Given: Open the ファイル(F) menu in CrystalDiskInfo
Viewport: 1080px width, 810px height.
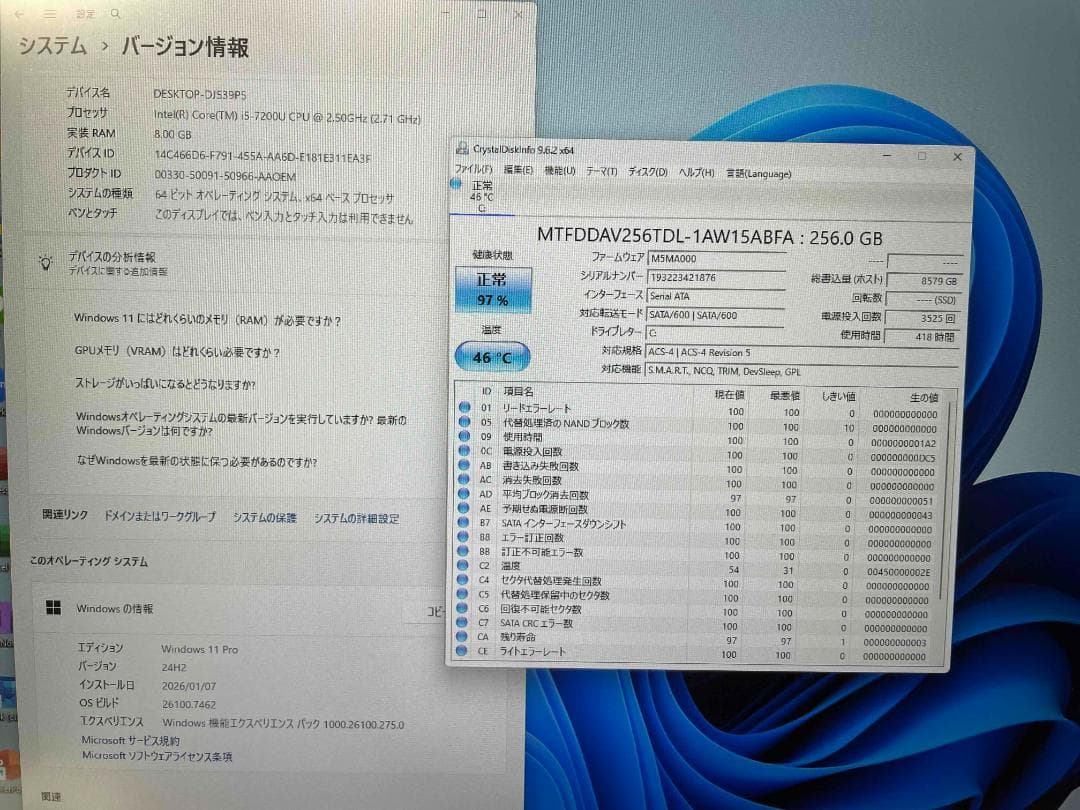Looking at the screenshot, I should 473,170.
